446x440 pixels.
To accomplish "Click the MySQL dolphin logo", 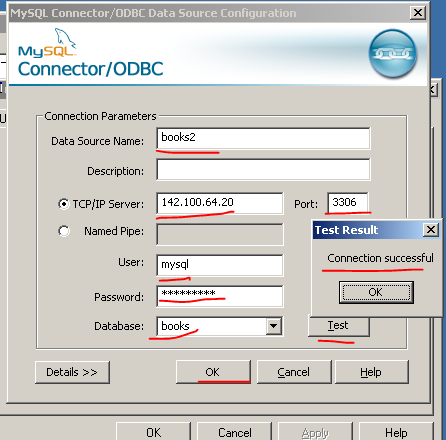I will (47, 42).
